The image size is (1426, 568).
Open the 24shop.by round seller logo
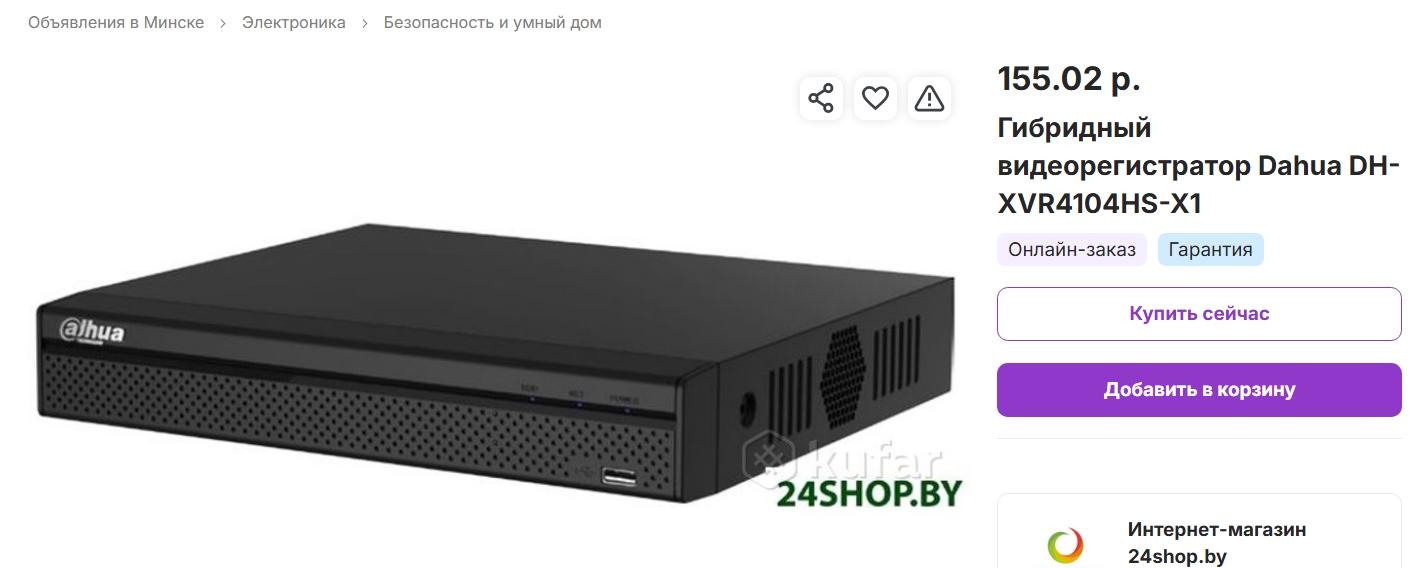tap(1065, 545)
